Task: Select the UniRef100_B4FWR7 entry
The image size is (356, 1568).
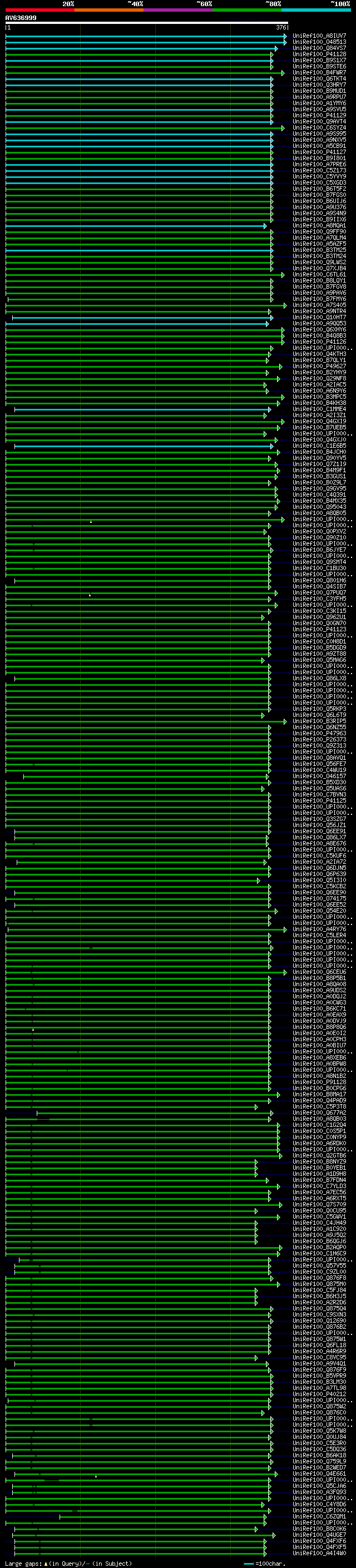Action: tap(319, 72)
